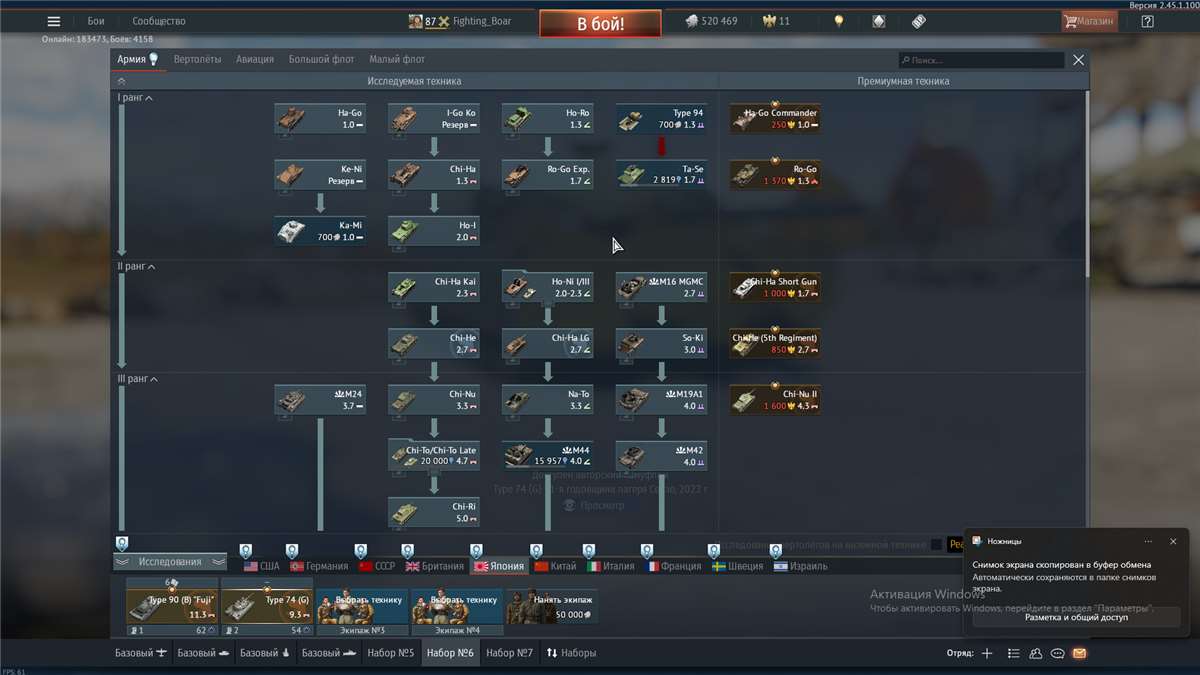1200x675 pixels.
Task: Toggle the Исследования panel expander
Action: click(x=170, y=562)
